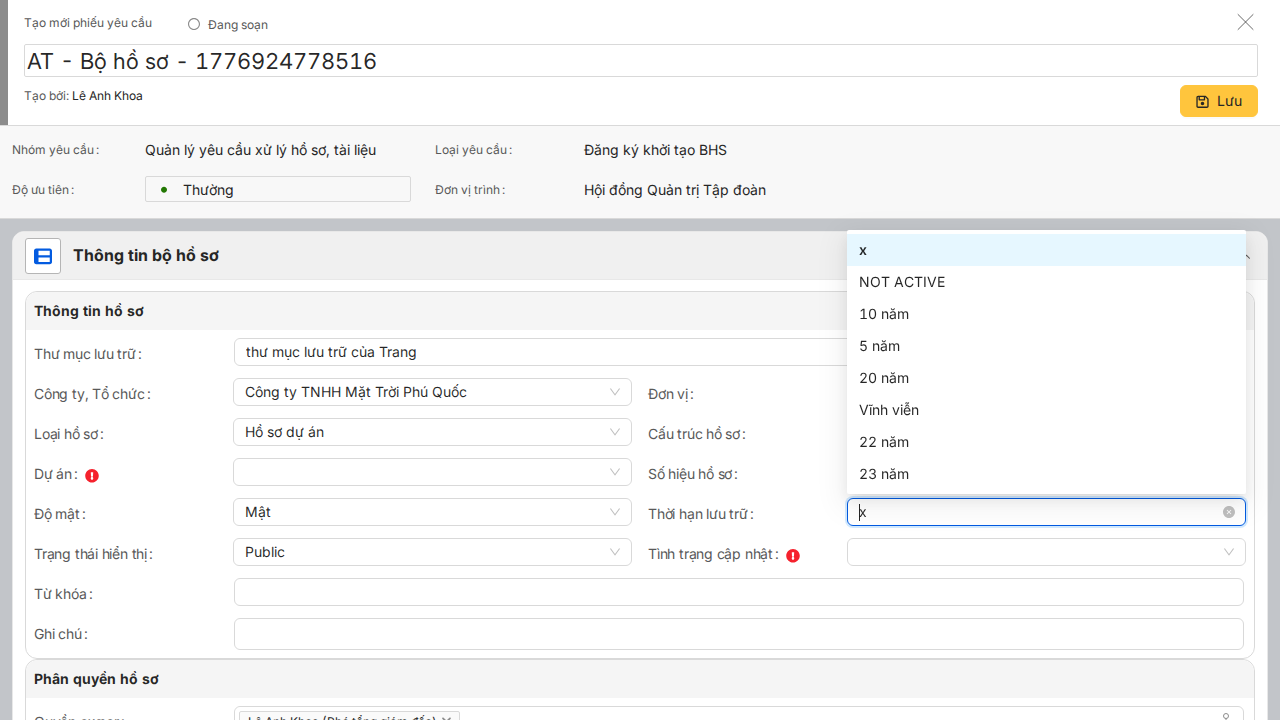Click the red warning icon next to Dự án
This screenshot has height=720, width=1280.
(92, 476)
